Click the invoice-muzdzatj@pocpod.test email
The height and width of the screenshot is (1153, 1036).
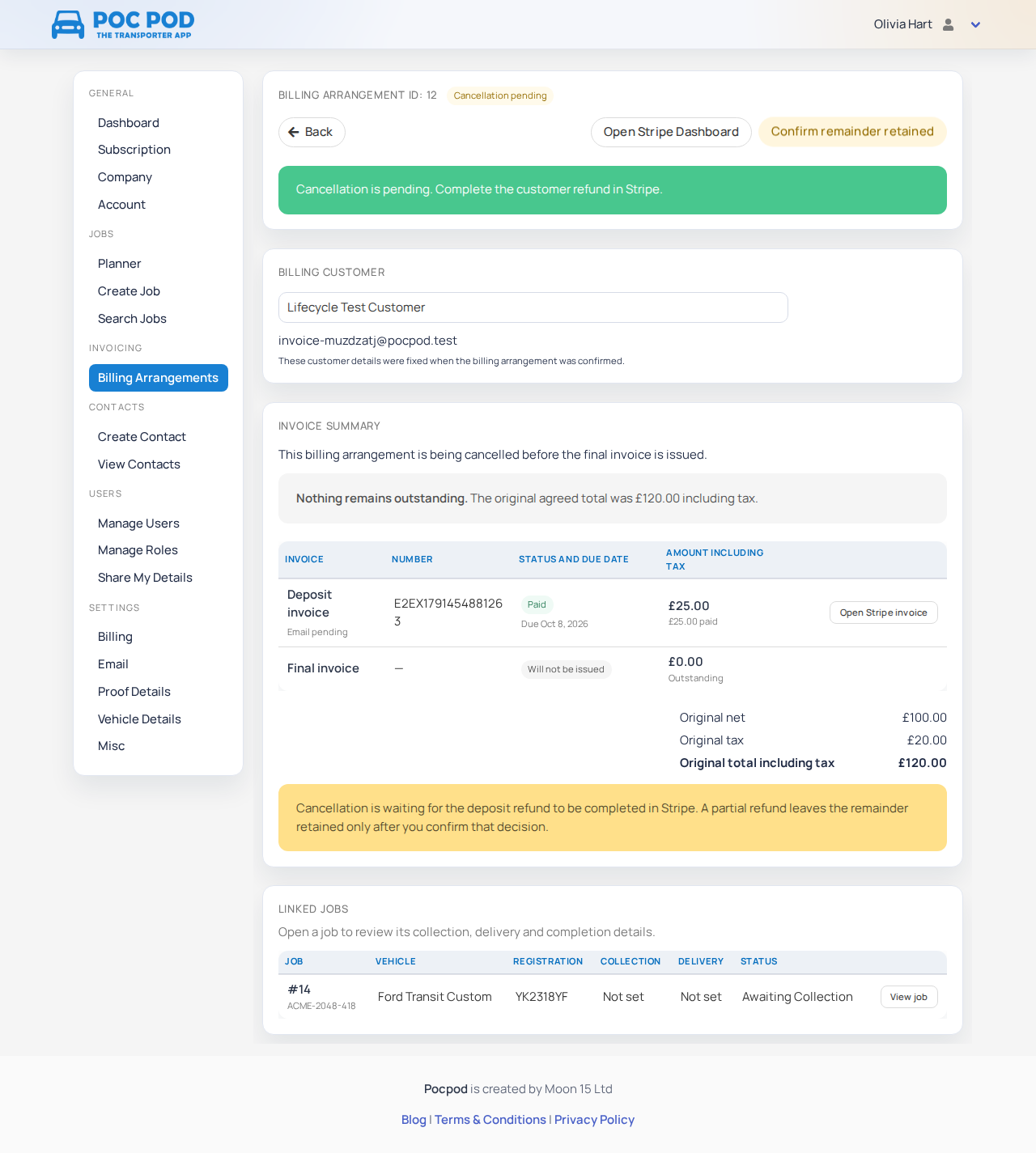(x=367, y=341)
